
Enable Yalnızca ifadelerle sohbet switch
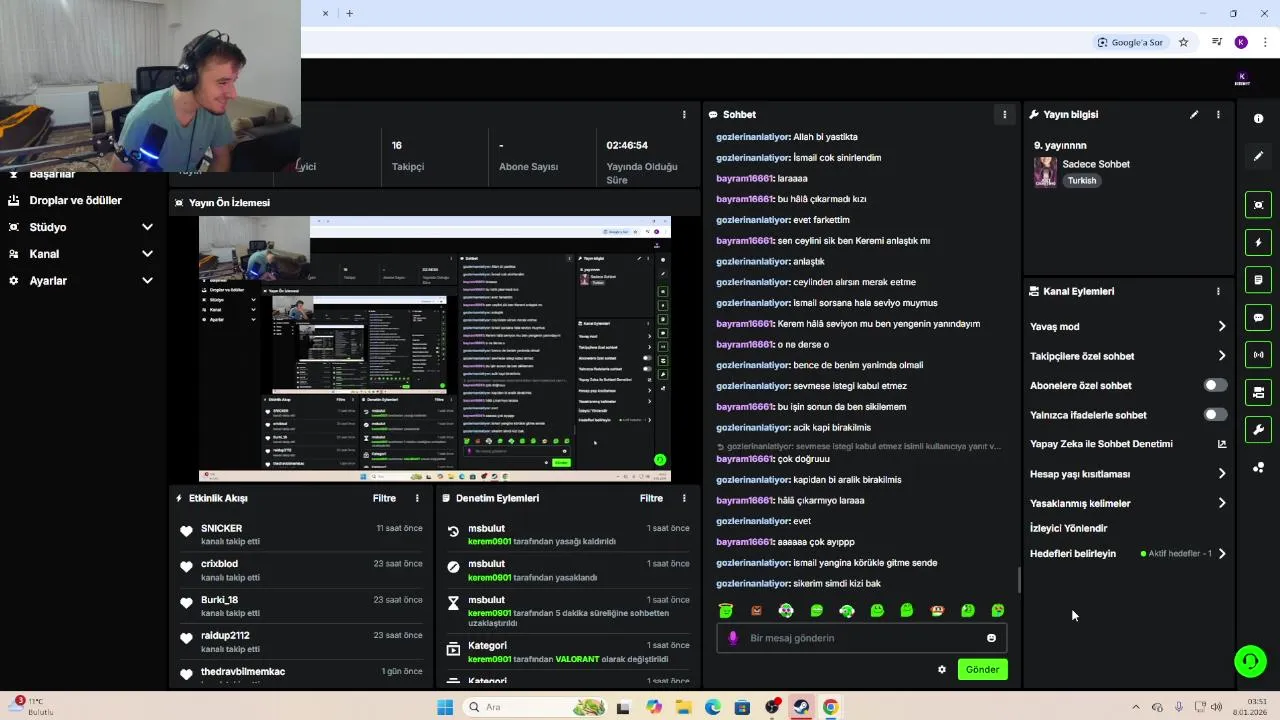point(1215,414)
